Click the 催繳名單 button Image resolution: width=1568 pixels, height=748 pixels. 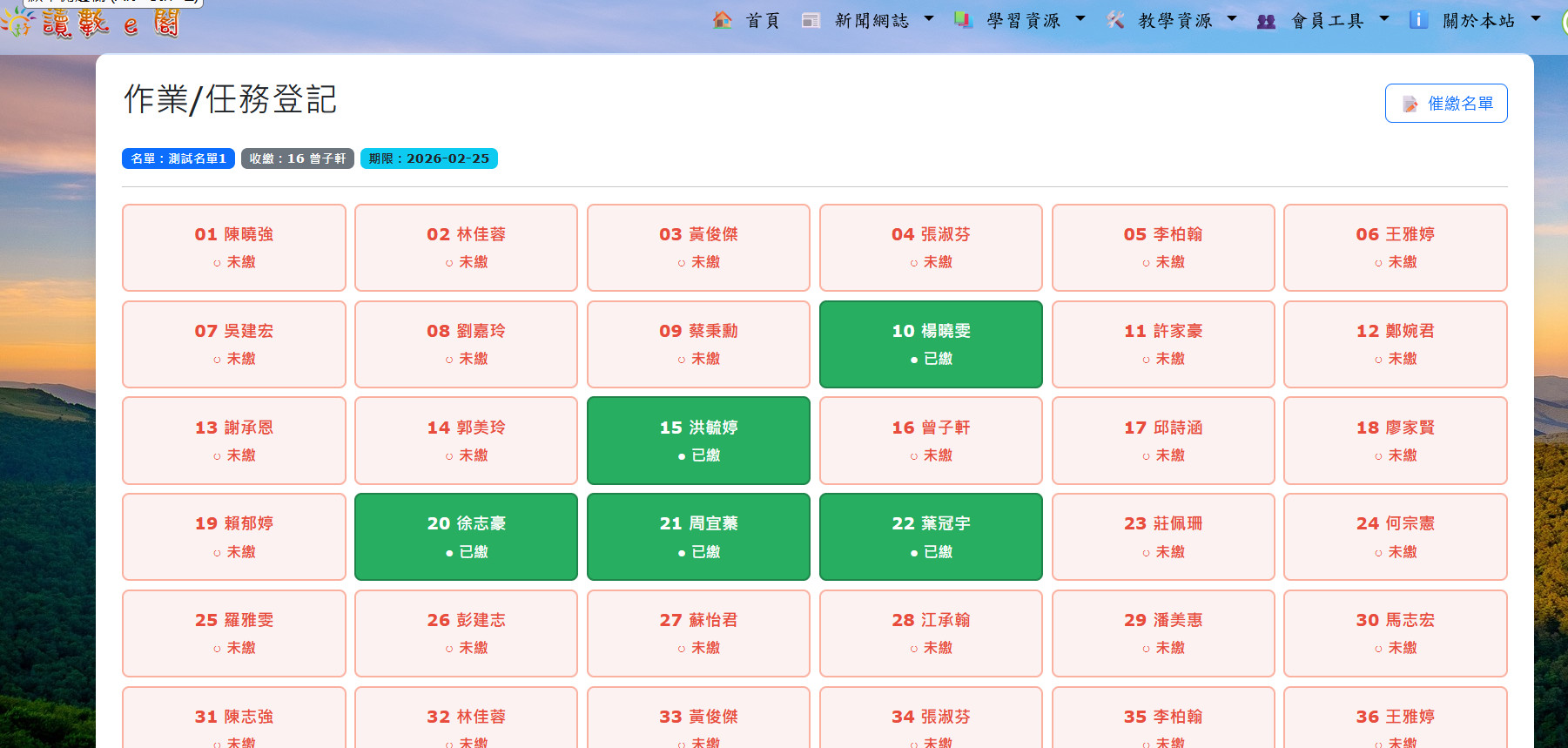click(1445, 104)
